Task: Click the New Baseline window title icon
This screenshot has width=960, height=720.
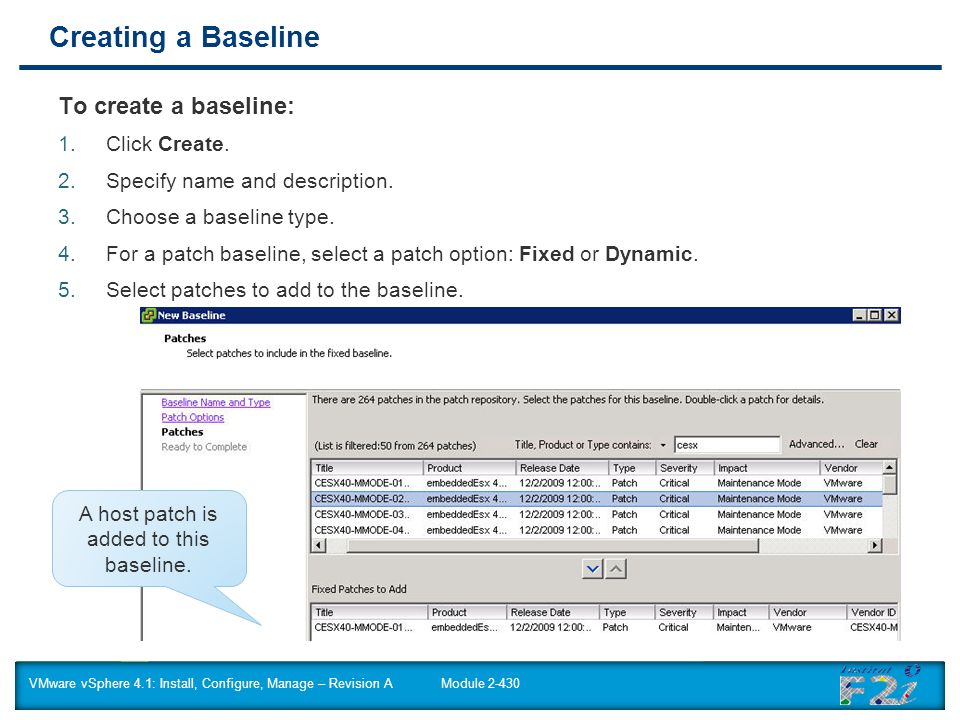Action: click(149, 315)
